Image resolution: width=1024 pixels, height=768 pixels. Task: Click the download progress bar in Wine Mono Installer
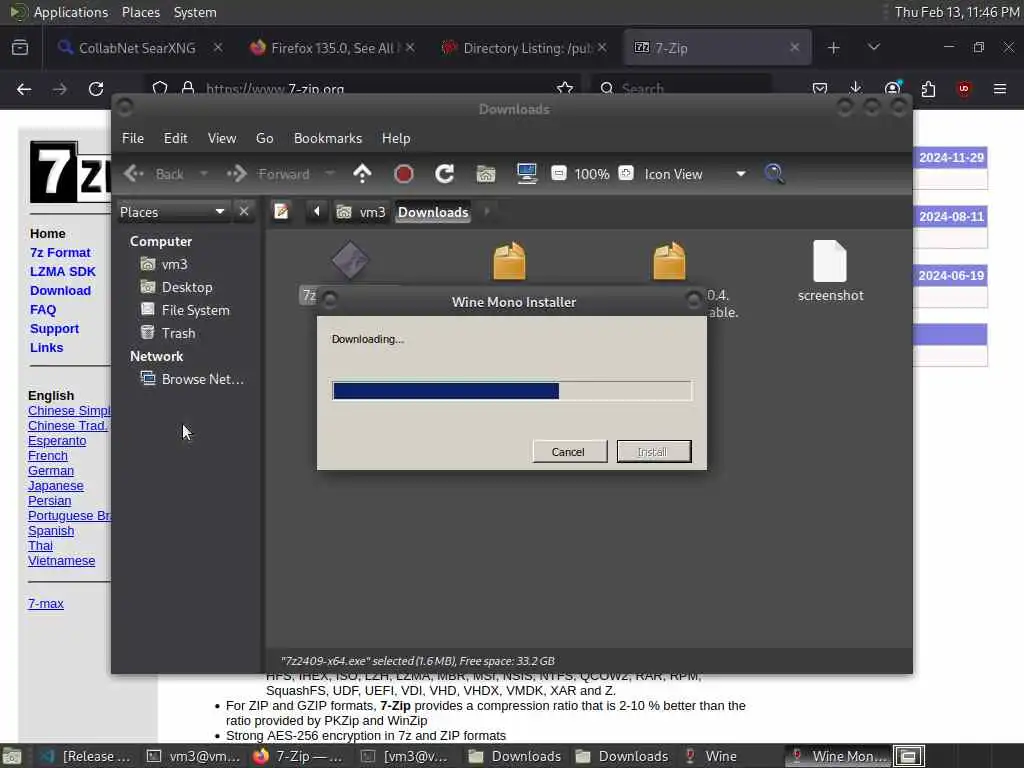click(511, 391)
